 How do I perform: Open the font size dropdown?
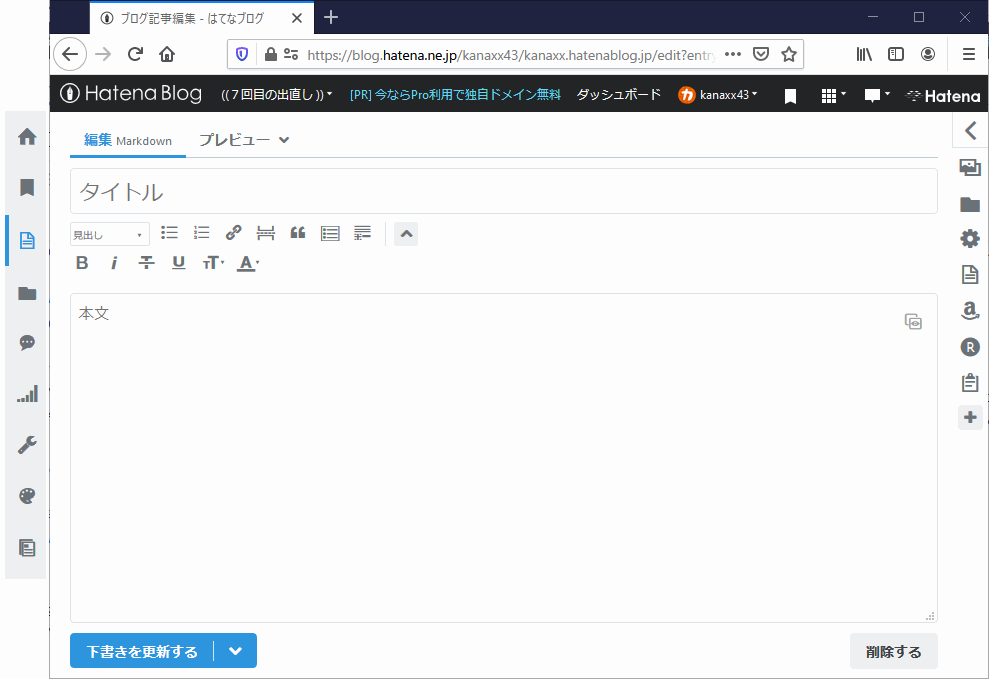tap(213, 262)
